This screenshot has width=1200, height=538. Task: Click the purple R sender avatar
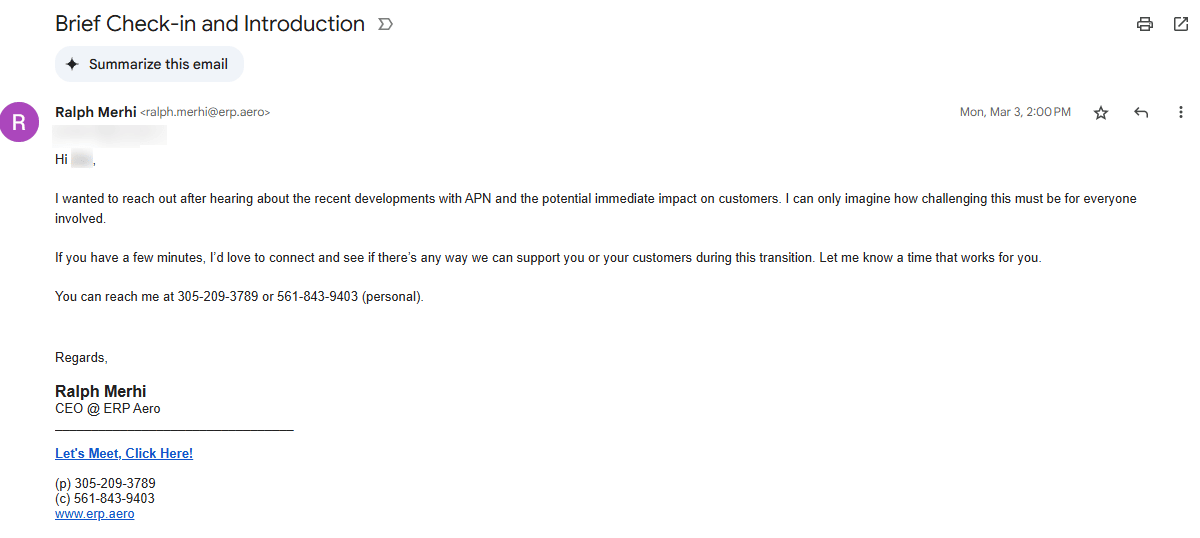pyautogui.click(x=20, y=121)
